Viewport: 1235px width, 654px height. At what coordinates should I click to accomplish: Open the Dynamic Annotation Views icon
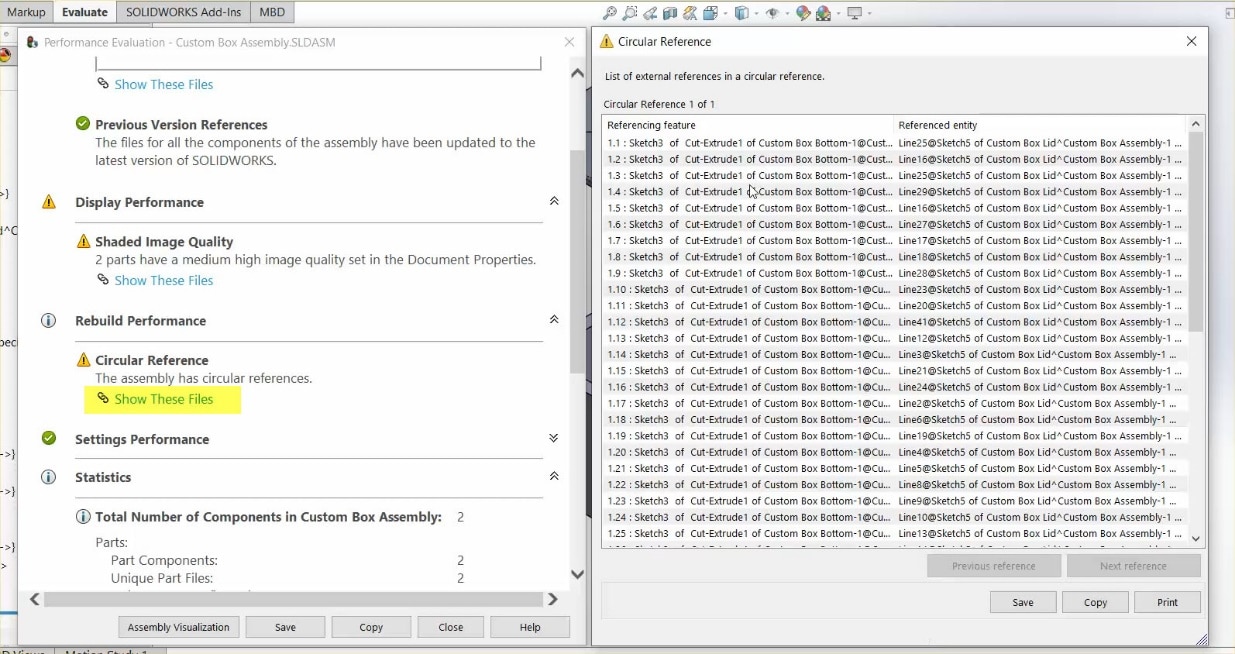point(690,13)
